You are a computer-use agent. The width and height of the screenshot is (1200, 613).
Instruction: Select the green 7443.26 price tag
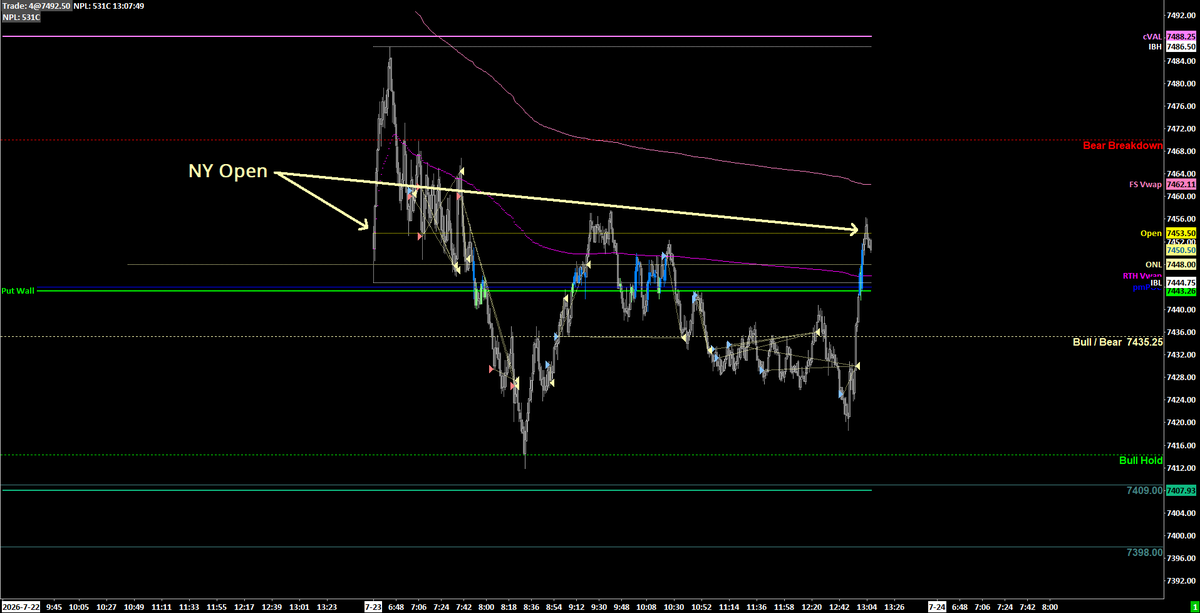1181,291
